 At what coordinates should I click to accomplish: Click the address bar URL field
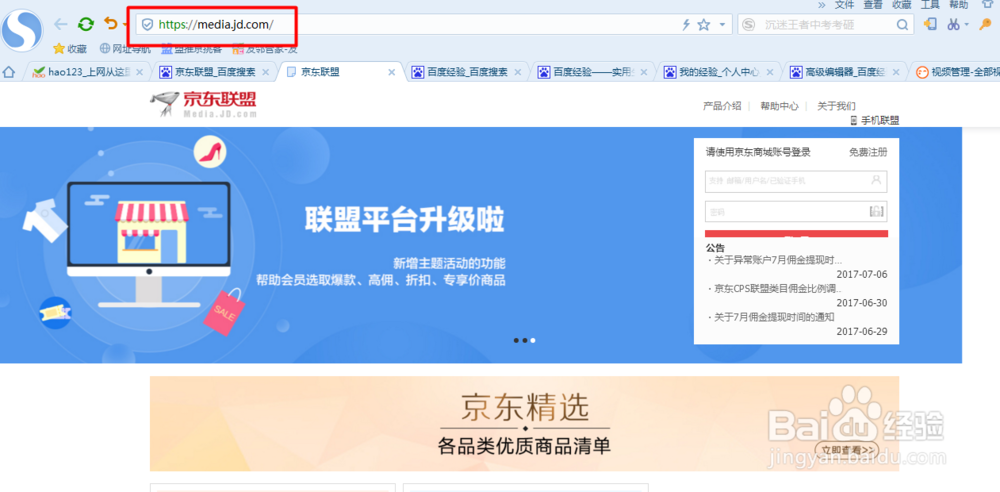(434, 25)
